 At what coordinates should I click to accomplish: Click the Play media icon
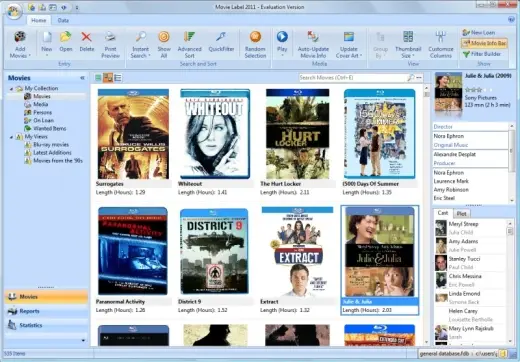(282, 37)
